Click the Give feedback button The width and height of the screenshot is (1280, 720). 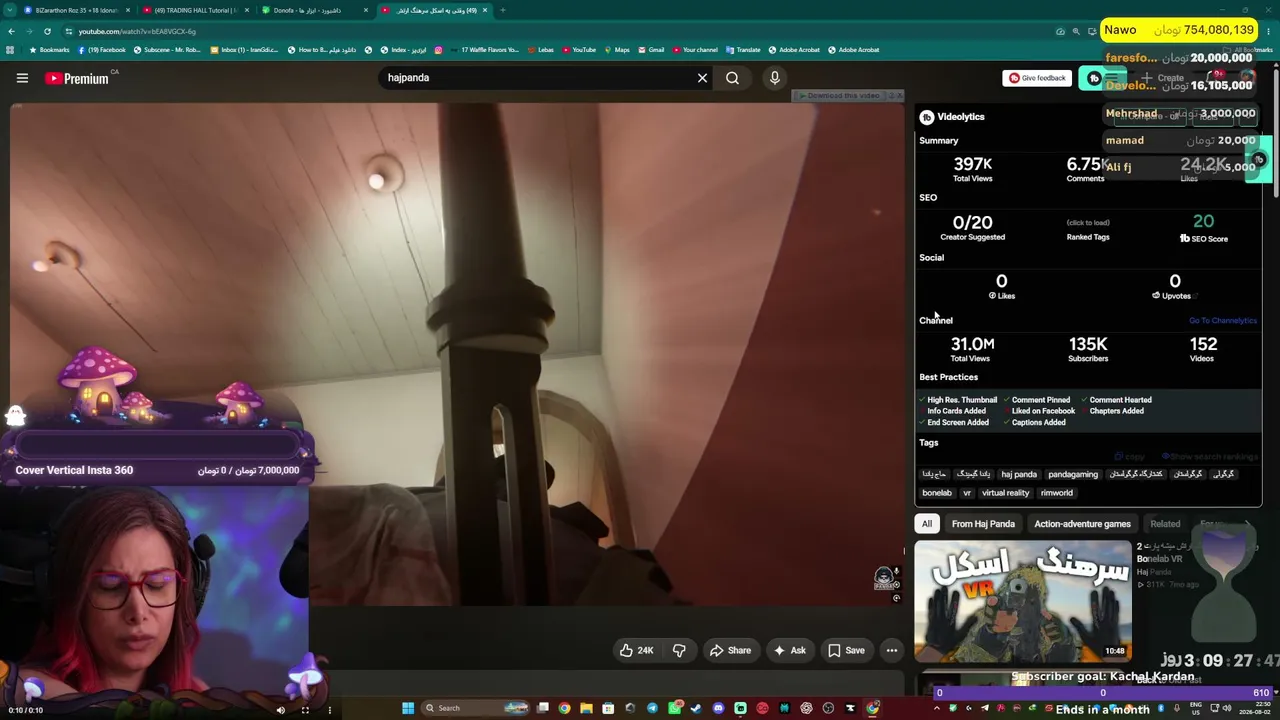pyautogui.click(x=1037, y=78)
